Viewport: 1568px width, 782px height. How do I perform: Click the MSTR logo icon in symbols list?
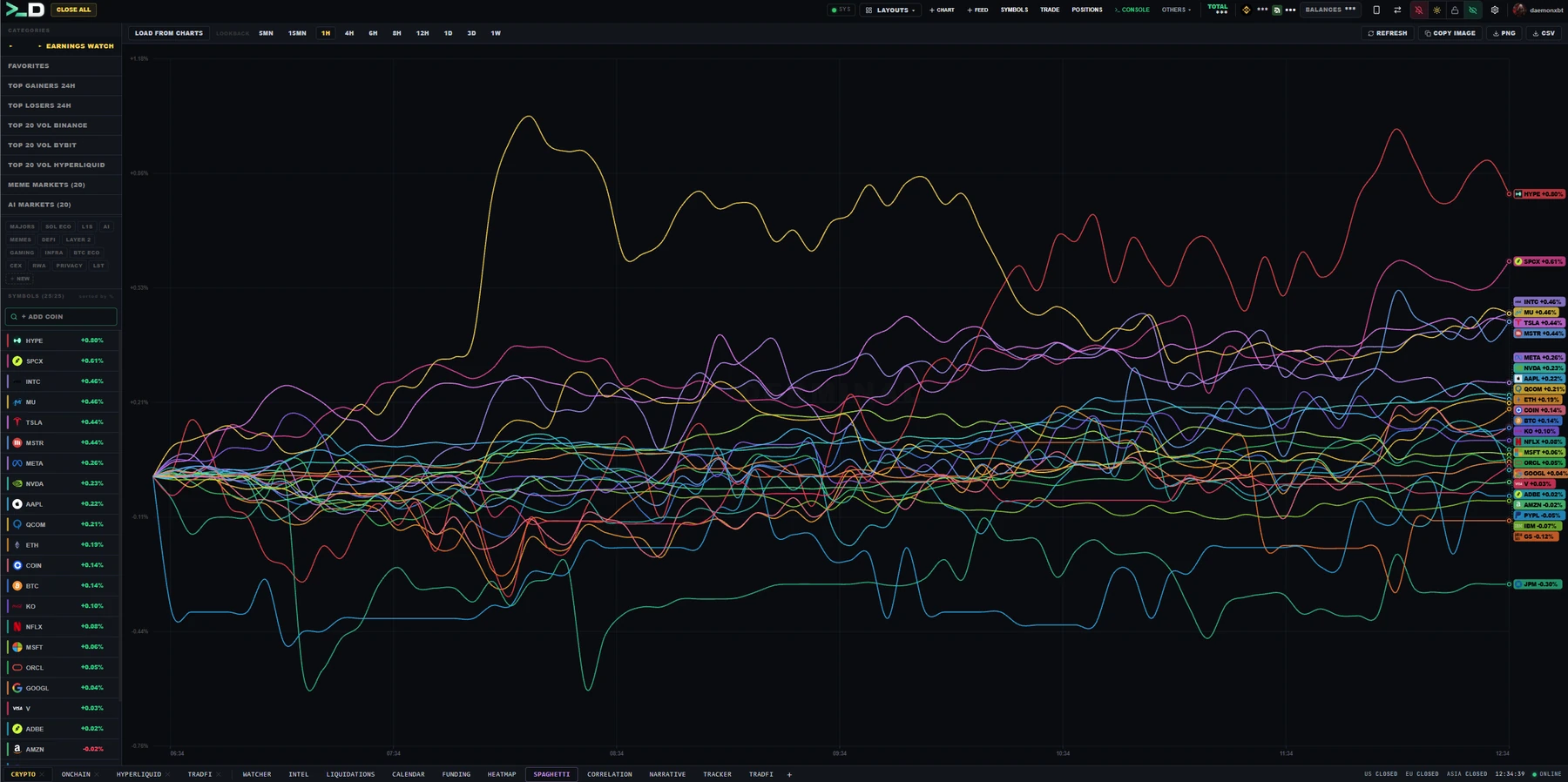pos(17,442)
